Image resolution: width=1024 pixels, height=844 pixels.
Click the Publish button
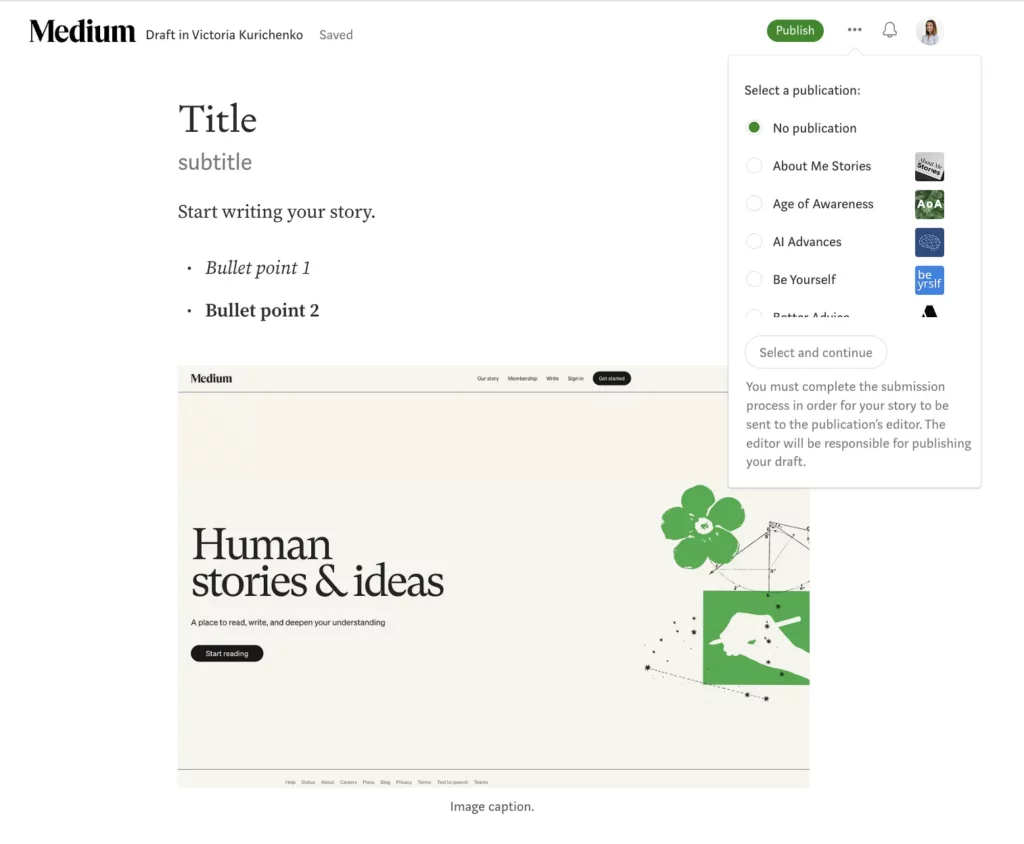795,30
